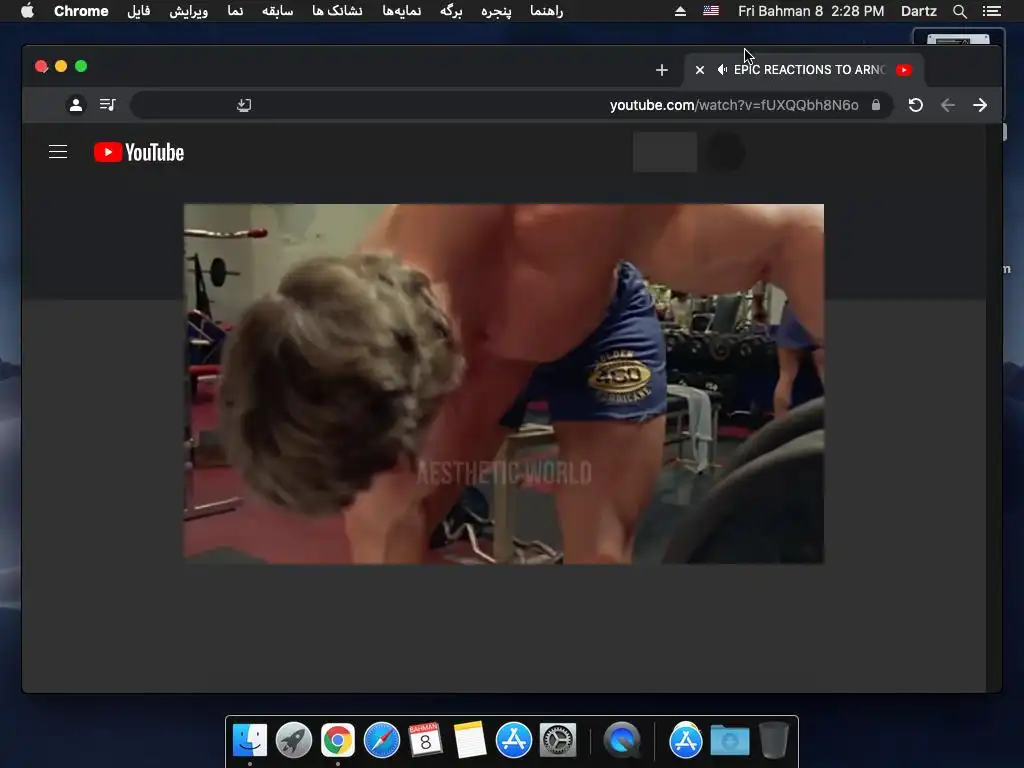Open the نشانک ها menu
The height and width of the screenshot is (768, 1024).
pyautogui.click(x=337, y=11)
